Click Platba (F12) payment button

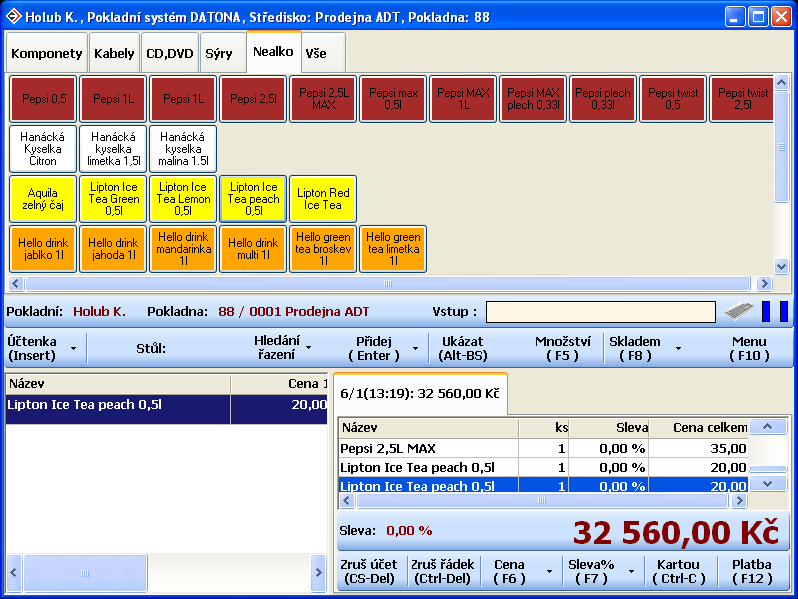(752, 572)
